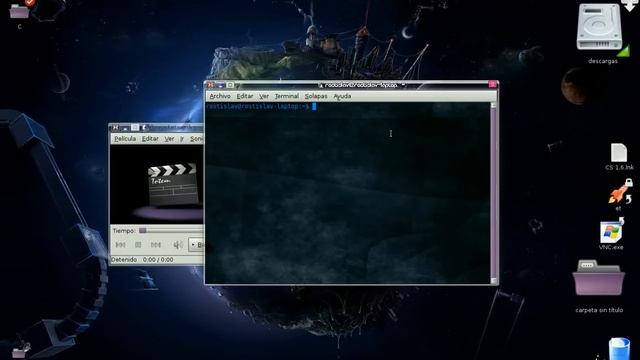Close the Totem player window

(116, 128)
